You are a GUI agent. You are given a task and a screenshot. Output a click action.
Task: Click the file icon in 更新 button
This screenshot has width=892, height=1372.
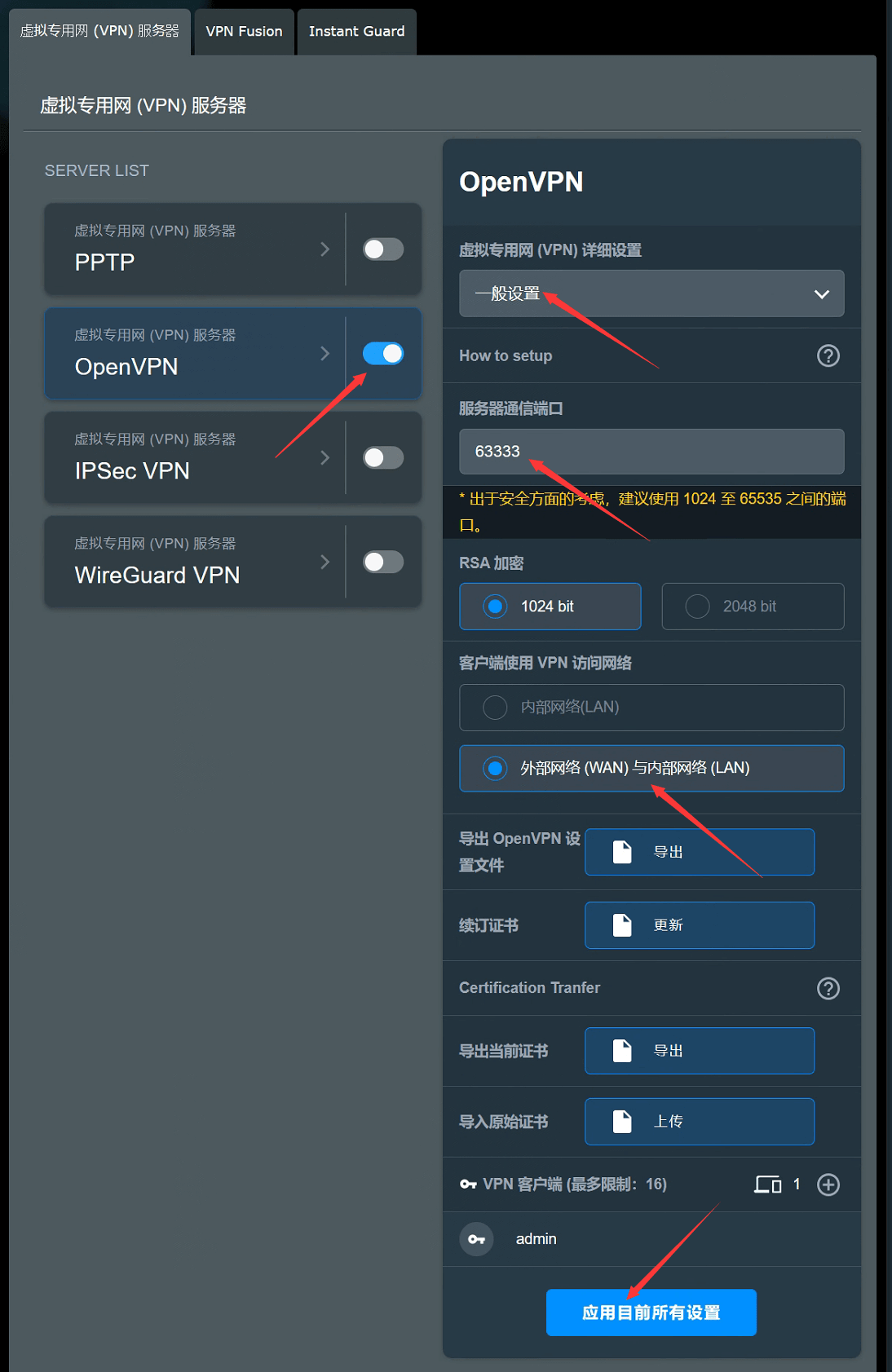(x=622, y=925)
